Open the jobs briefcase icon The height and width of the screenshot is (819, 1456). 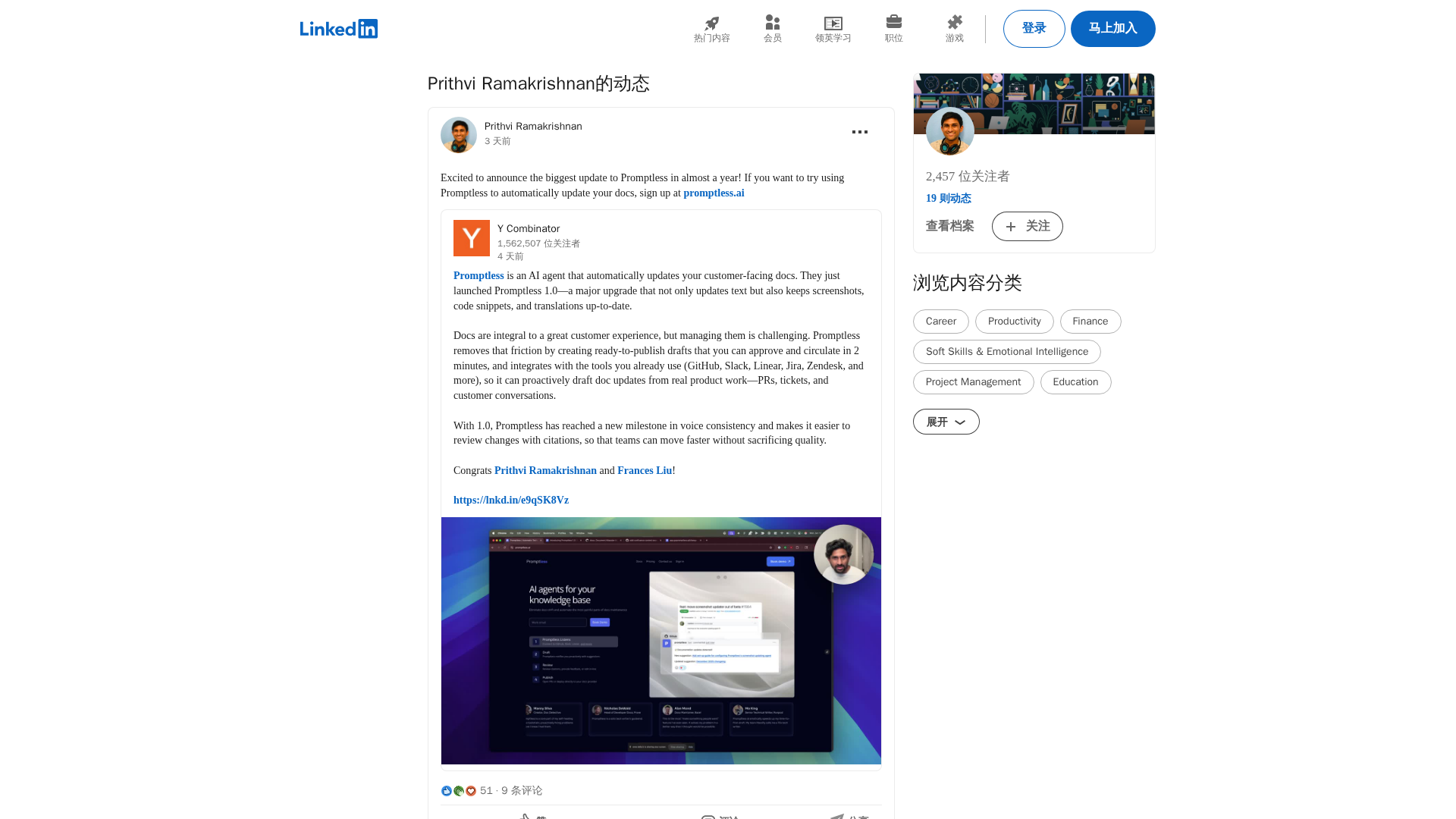tap(893, 22)
